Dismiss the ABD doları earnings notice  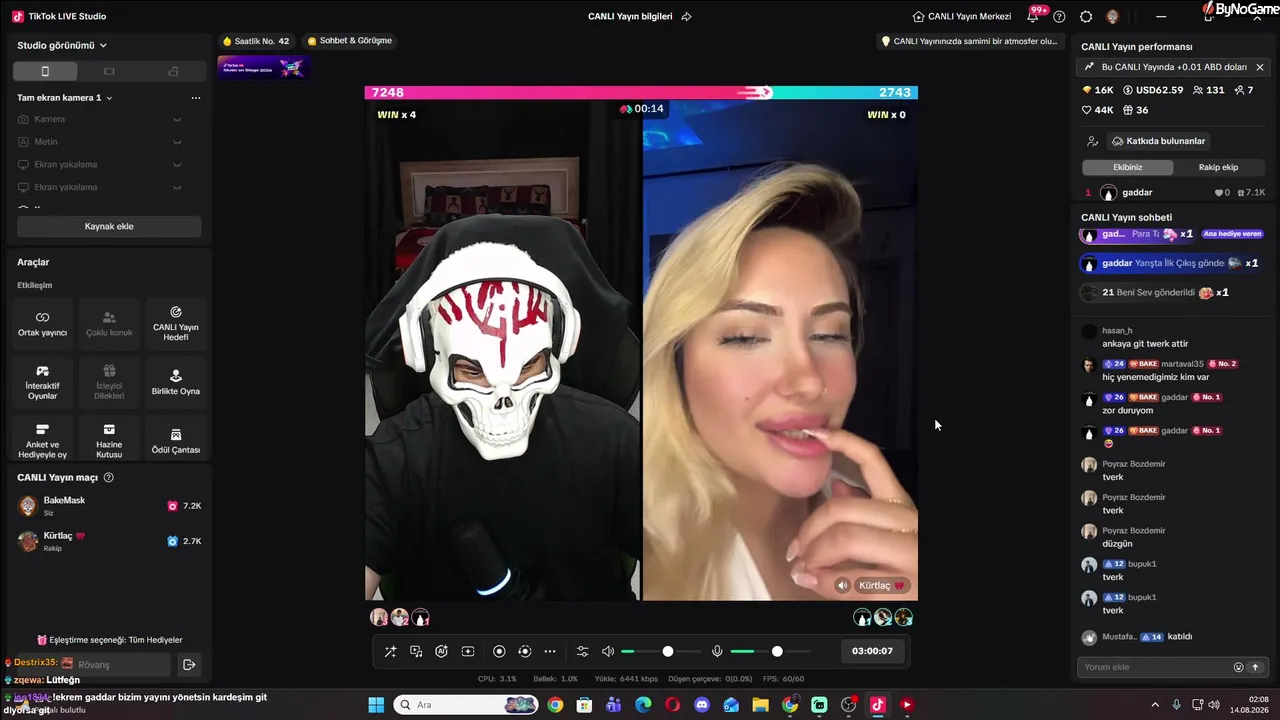pyautogui.click(x=1260, y=67)
